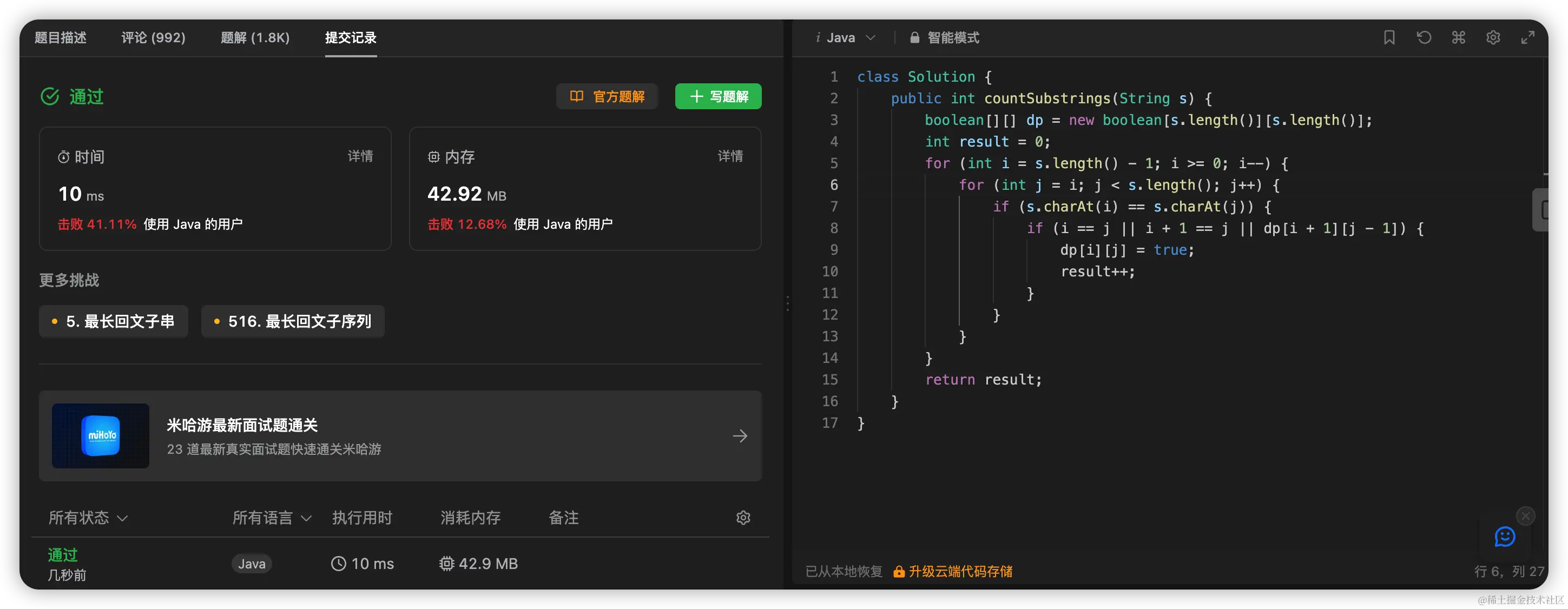Open the 5. 最长回文子串 challenge
Screen dimensions: 1568x609
tap(114, 321)
